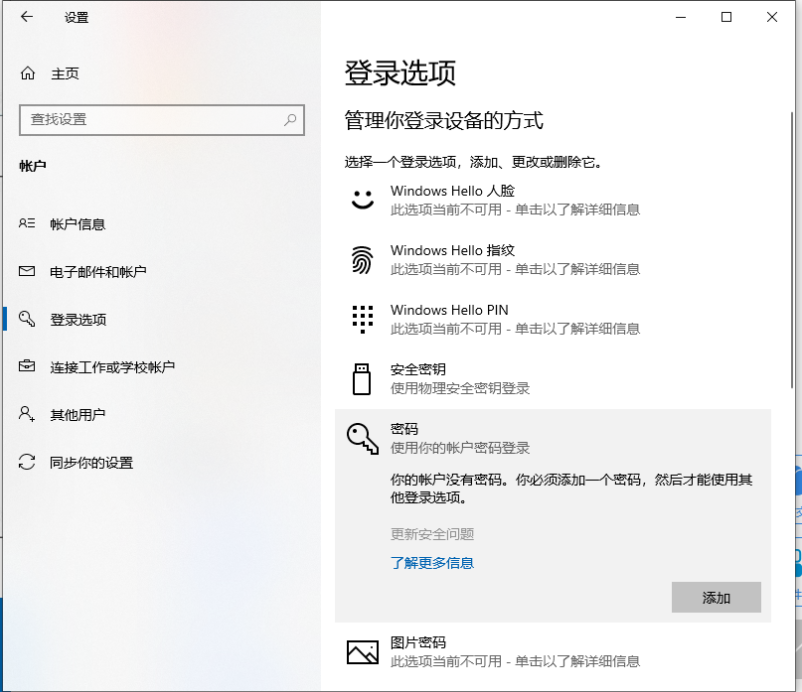Click the home icon next to 主页
The height and width of the screenshot is (692, 802).
click(28, 74)
